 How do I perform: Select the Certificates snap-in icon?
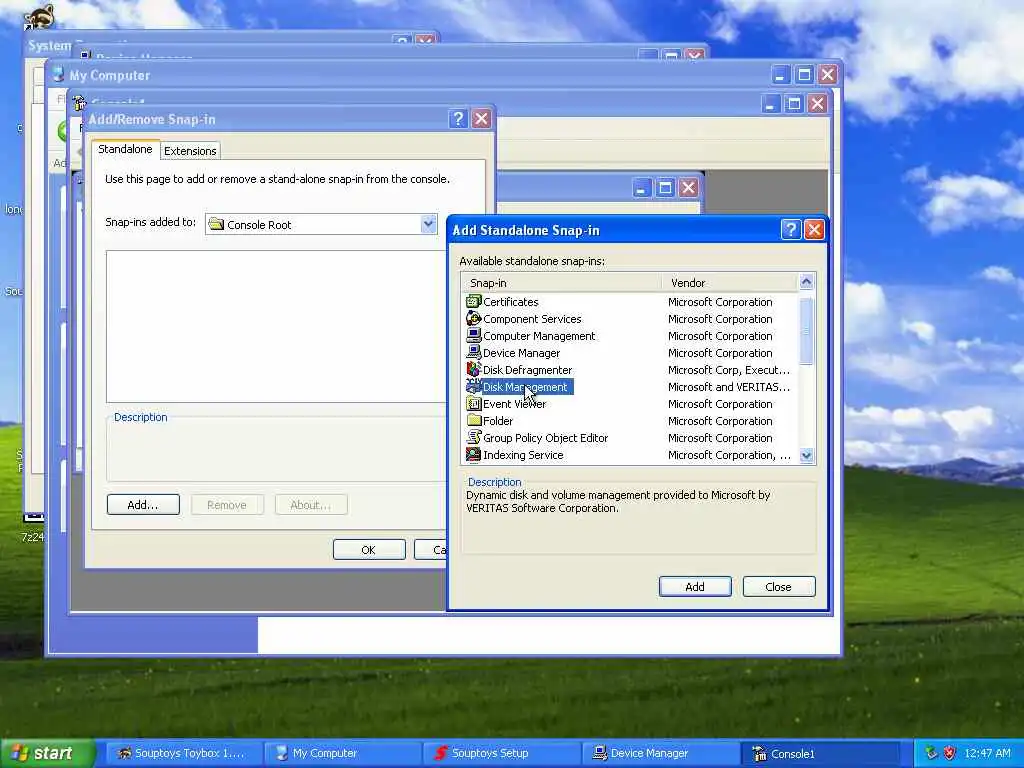[473, 302]
